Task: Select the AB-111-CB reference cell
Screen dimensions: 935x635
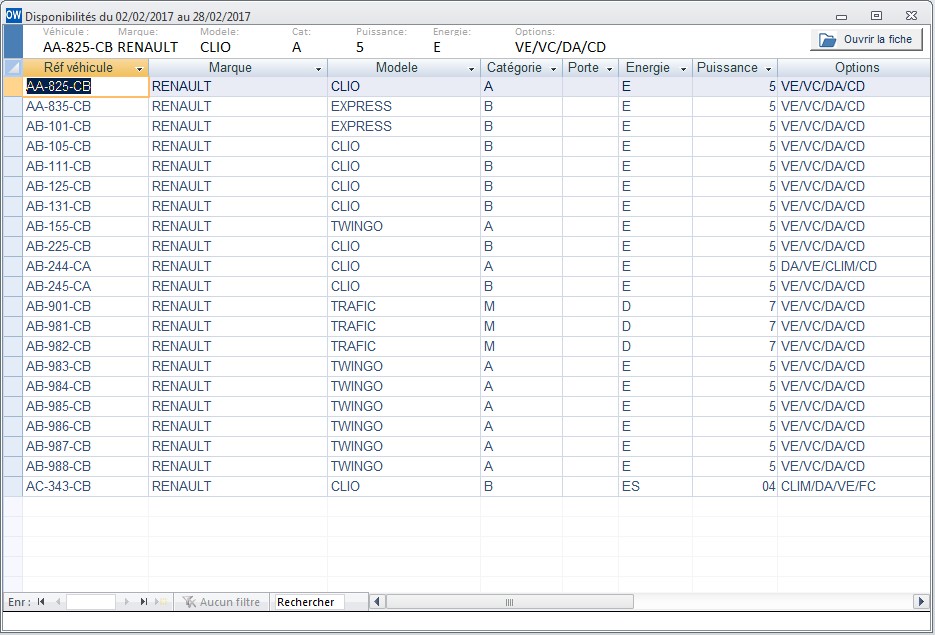Action: tap(86, 166)
